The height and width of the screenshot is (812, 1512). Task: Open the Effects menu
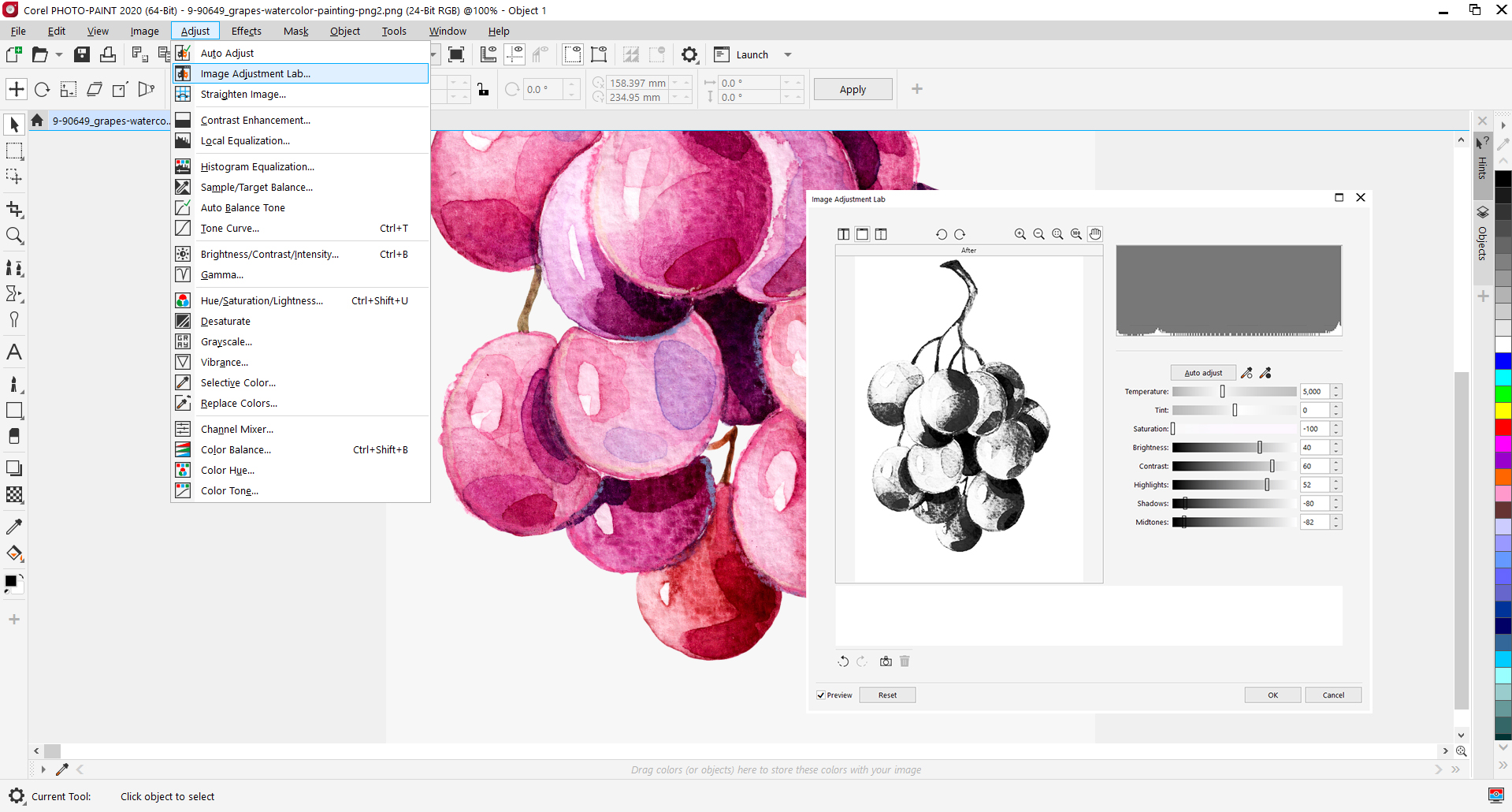(246, 31)
